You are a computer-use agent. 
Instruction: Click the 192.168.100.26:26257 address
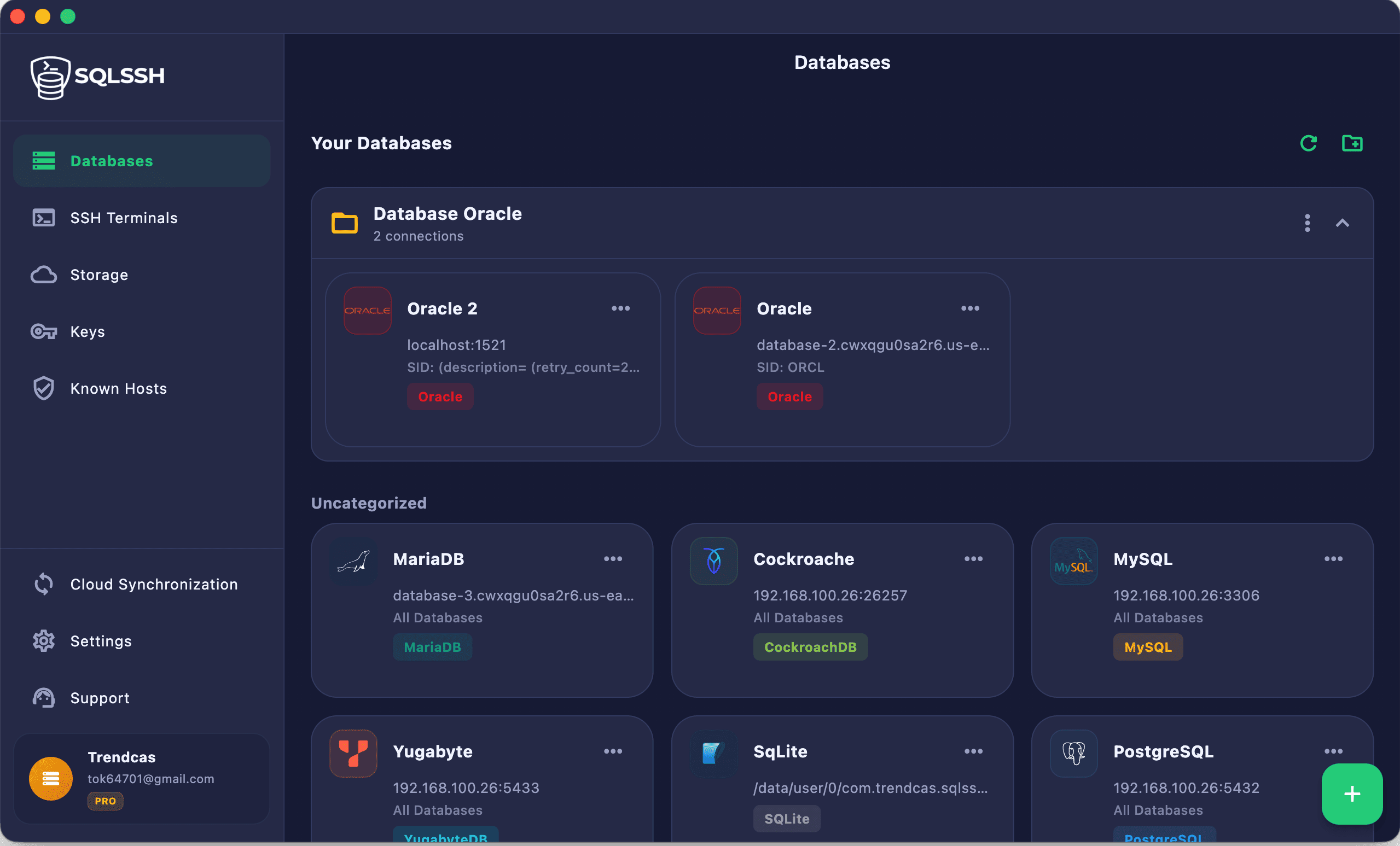pos(829,595)
